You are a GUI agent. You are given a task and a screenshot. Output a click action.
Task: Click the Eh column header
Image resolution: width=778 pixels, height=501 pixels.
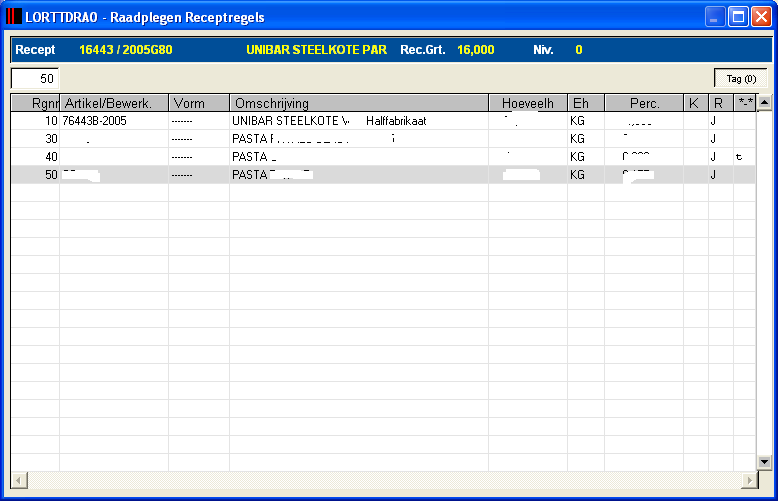586,103
